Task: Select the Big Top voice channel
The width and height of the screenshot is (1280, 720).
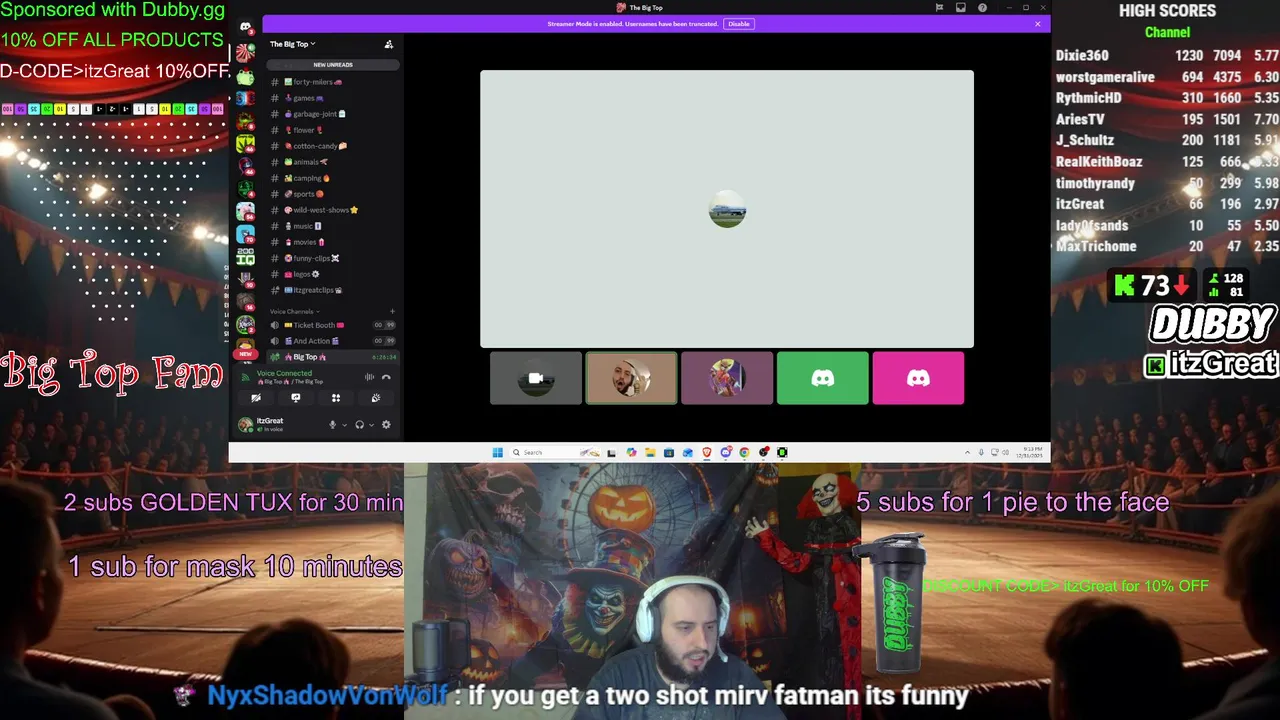Action: point(333,357)
